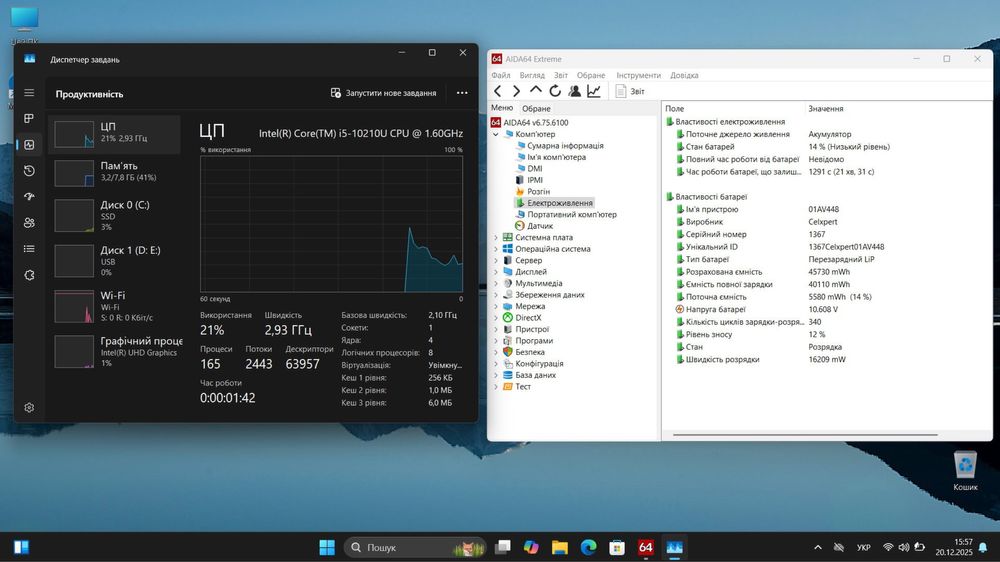Open AIDA64 Звіт menu in menu bar

(x=561, y=75)
